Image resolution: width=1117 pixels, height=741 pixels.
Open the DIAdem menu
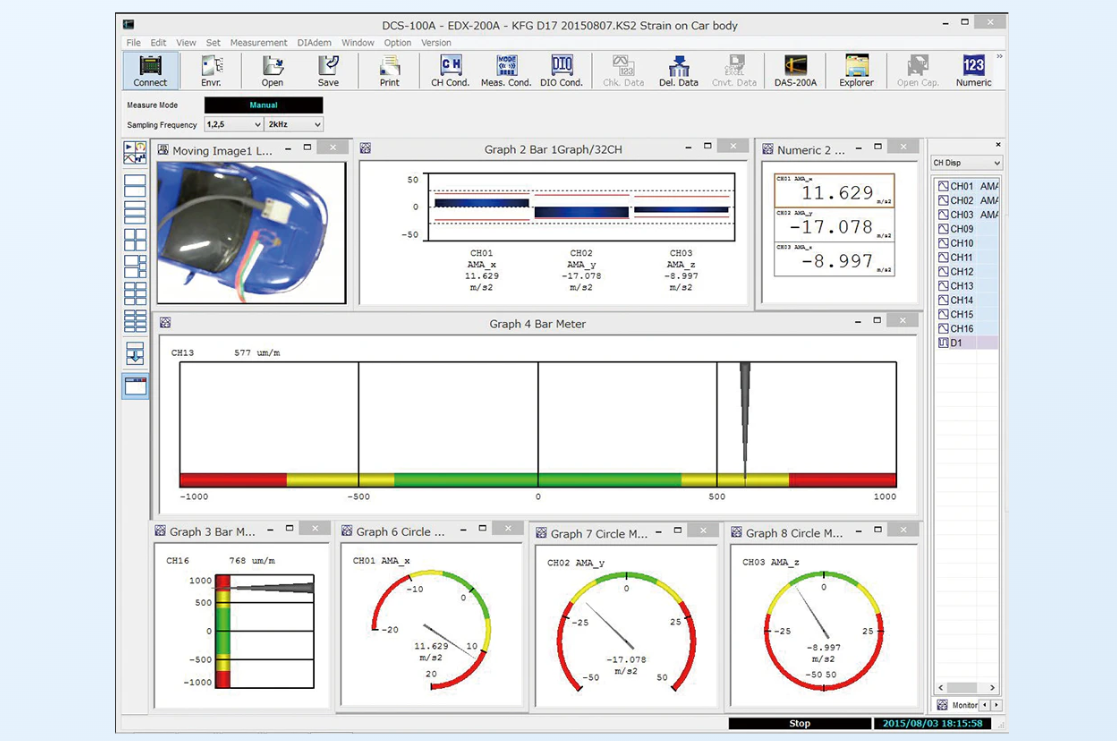(x=314, y=43)
